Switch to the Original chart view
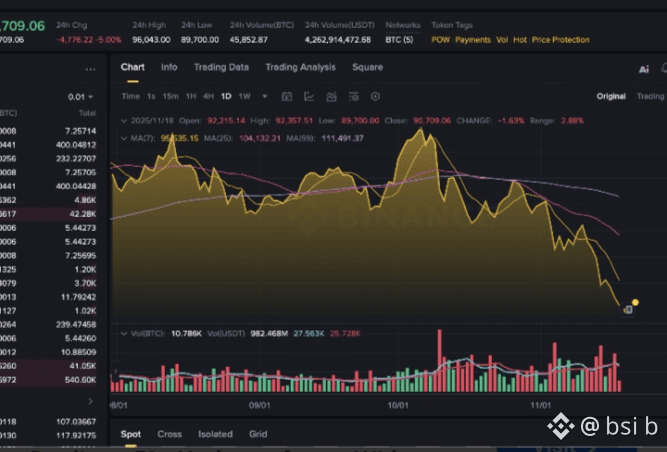Screen dimensions: 667x452 pos(611,97)
